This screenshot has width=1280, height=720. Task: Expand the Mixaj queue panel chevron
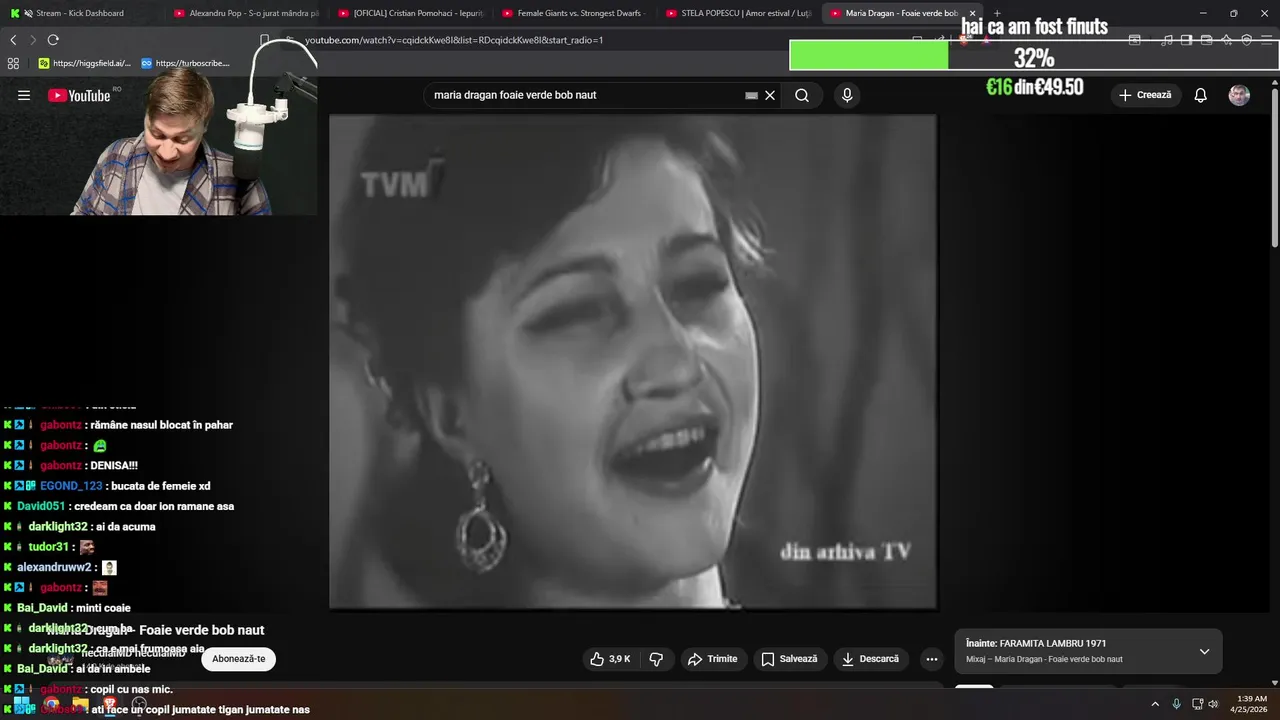1204,651
